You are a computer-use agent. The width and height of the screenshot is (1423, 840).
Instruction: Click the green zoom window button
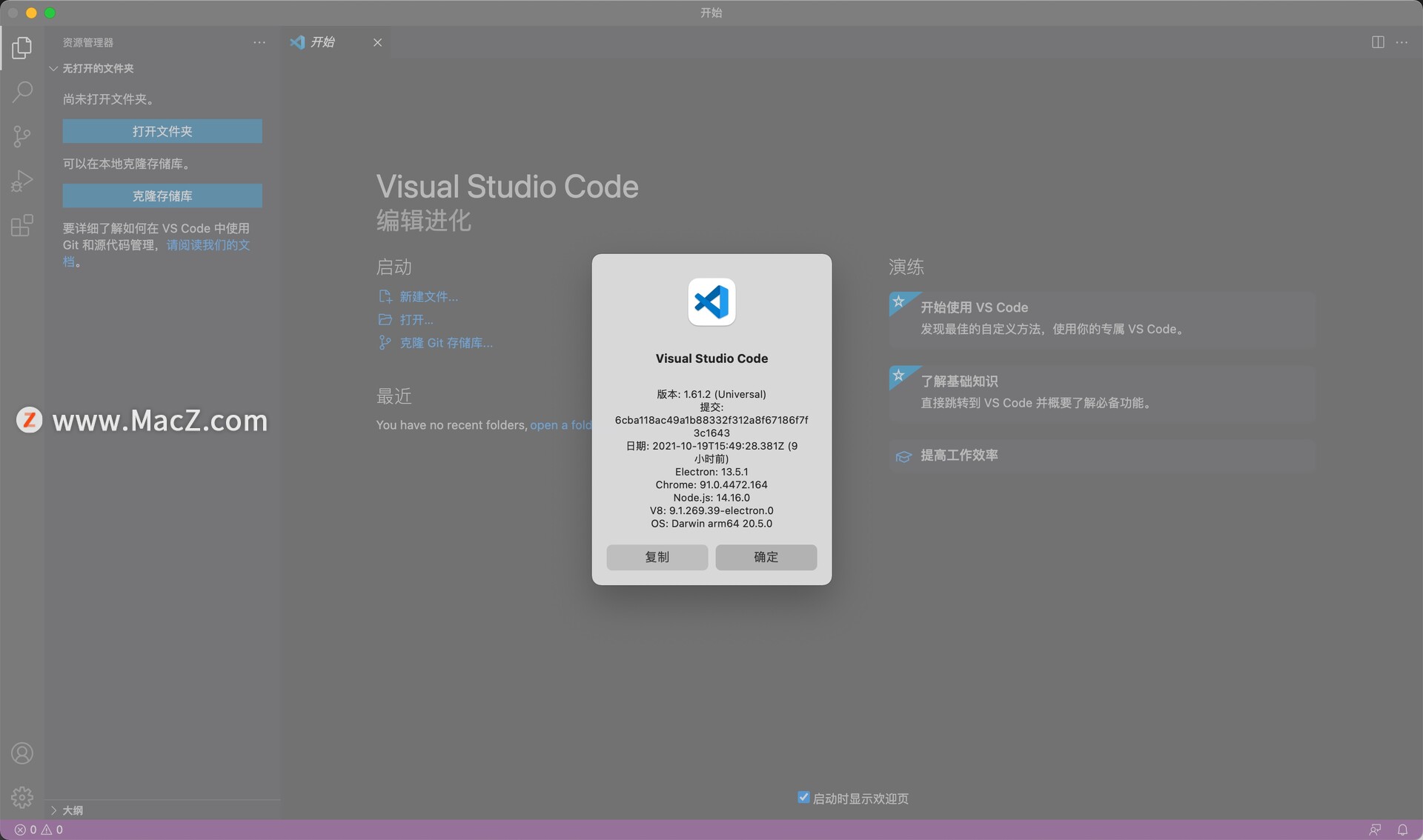coord(50,13)
